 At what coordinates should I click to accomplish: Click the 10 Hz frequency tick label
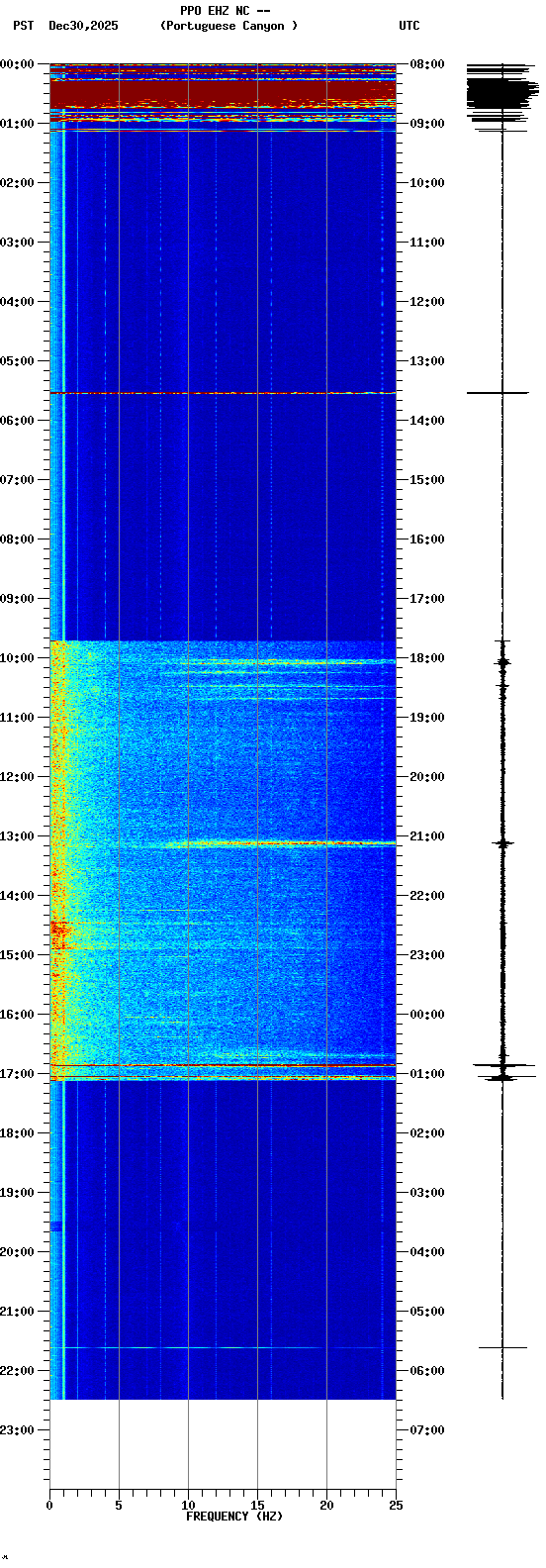point(188,1506)
